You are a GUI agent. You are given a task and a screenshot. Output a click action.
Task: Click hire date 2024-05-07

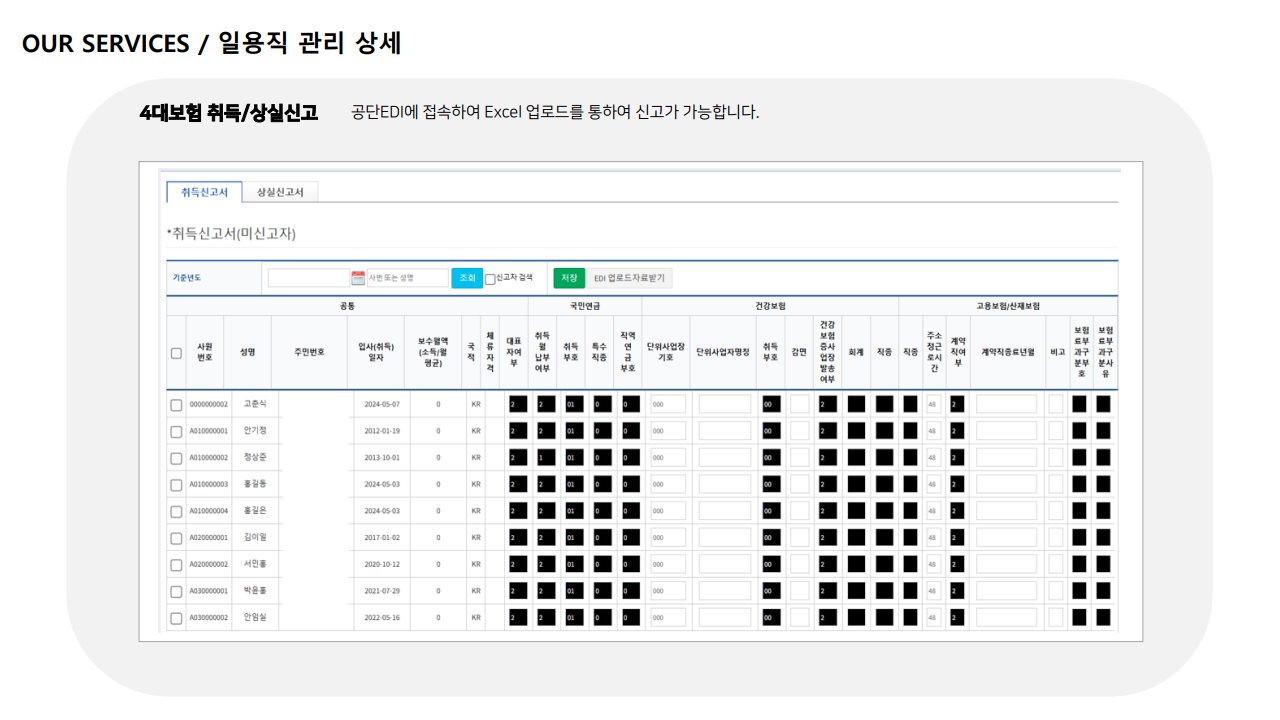click(382, 405)
